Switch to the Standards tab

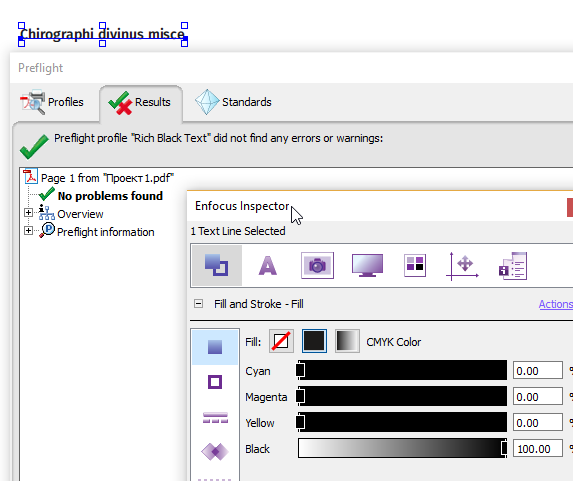(233, 102)
